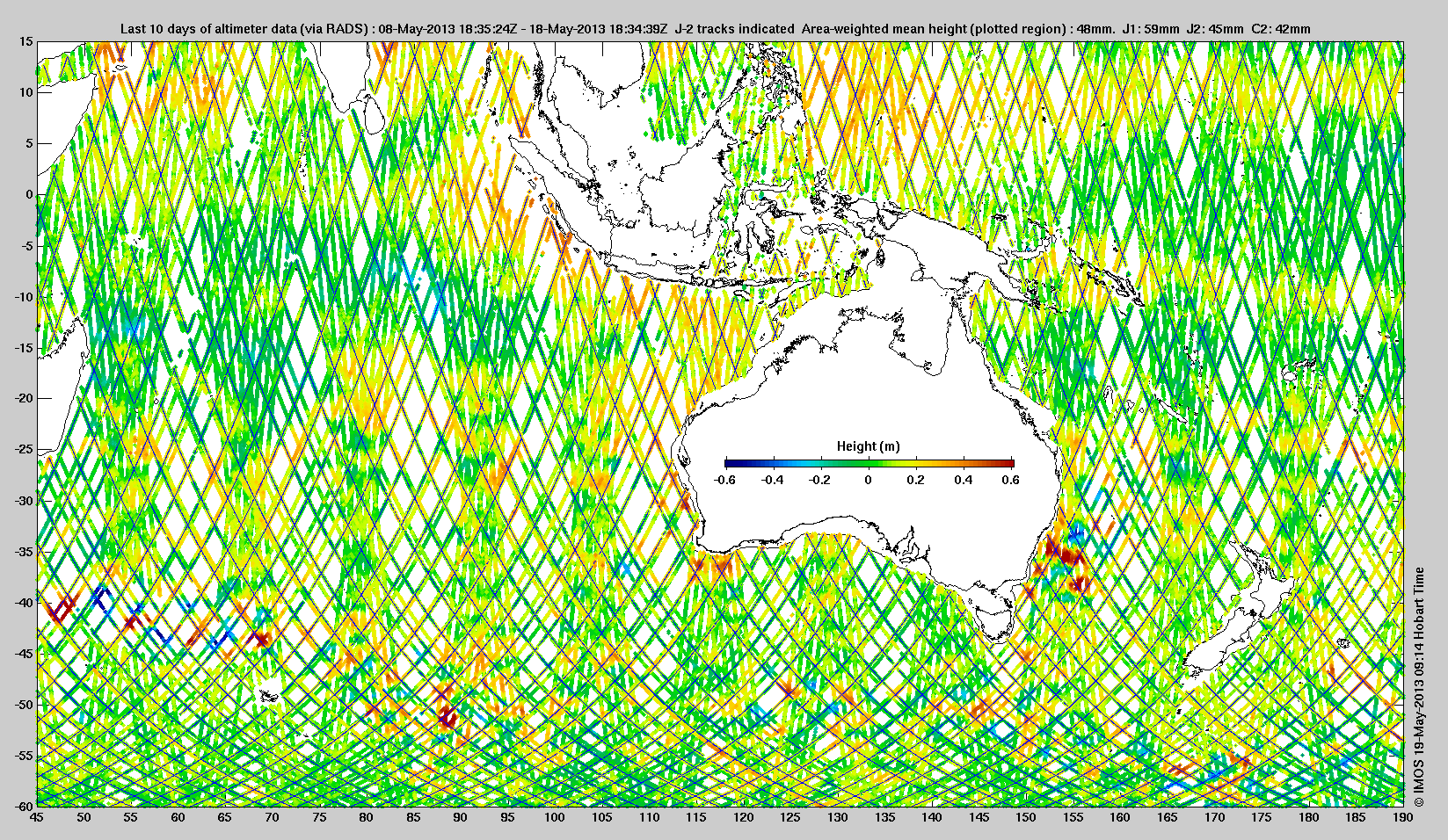Image resolution: width=1448 pixels, height=840 pixels.
Task: Click the IMOS copyright timestamp text
Action: (x=1418, y=687)
